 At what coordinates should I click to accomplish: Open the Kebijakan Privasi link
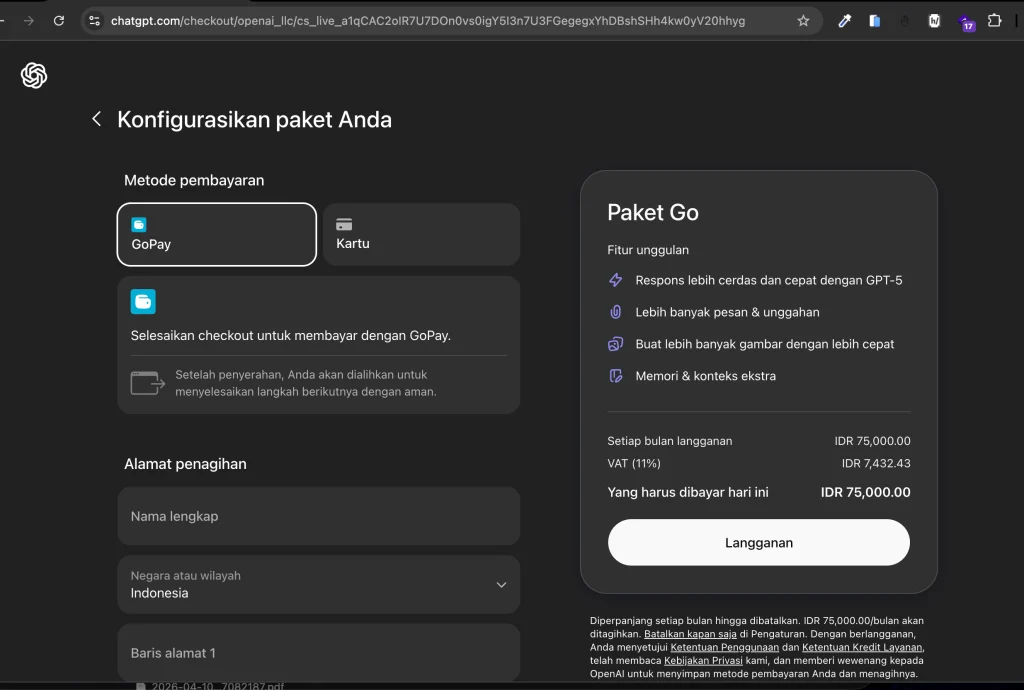(x=703, y=660)
